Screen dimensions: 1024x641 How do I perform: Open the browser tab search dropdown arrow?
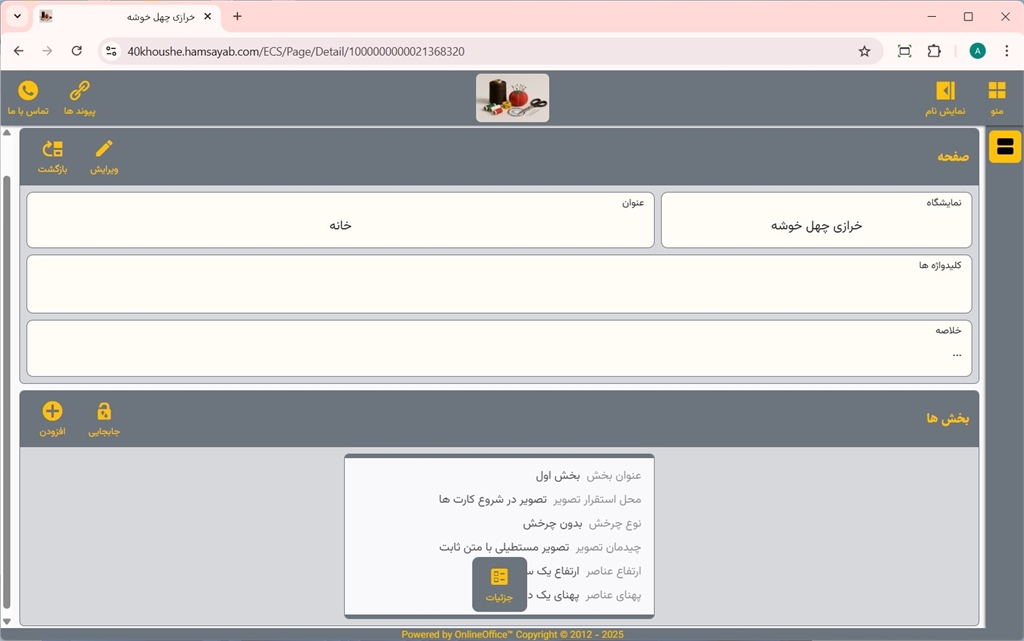17,17
